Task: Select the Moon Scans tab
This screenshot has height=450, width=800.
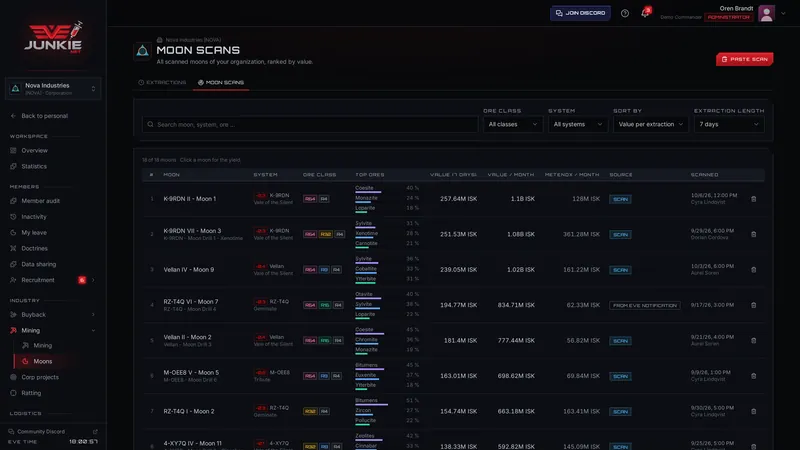Action: (221, 82)
